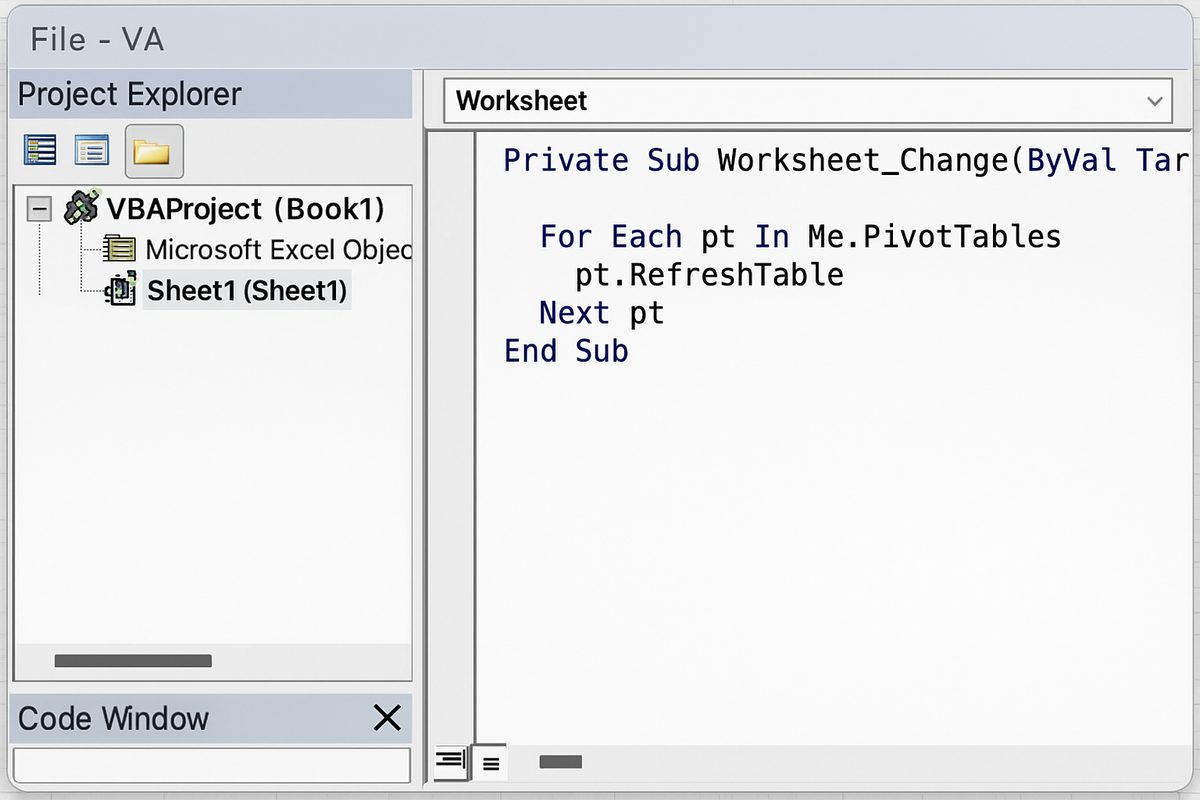This screenshot has height=800, width=1200.
Task: Click the Code Window input field
Action: [212, 765]
